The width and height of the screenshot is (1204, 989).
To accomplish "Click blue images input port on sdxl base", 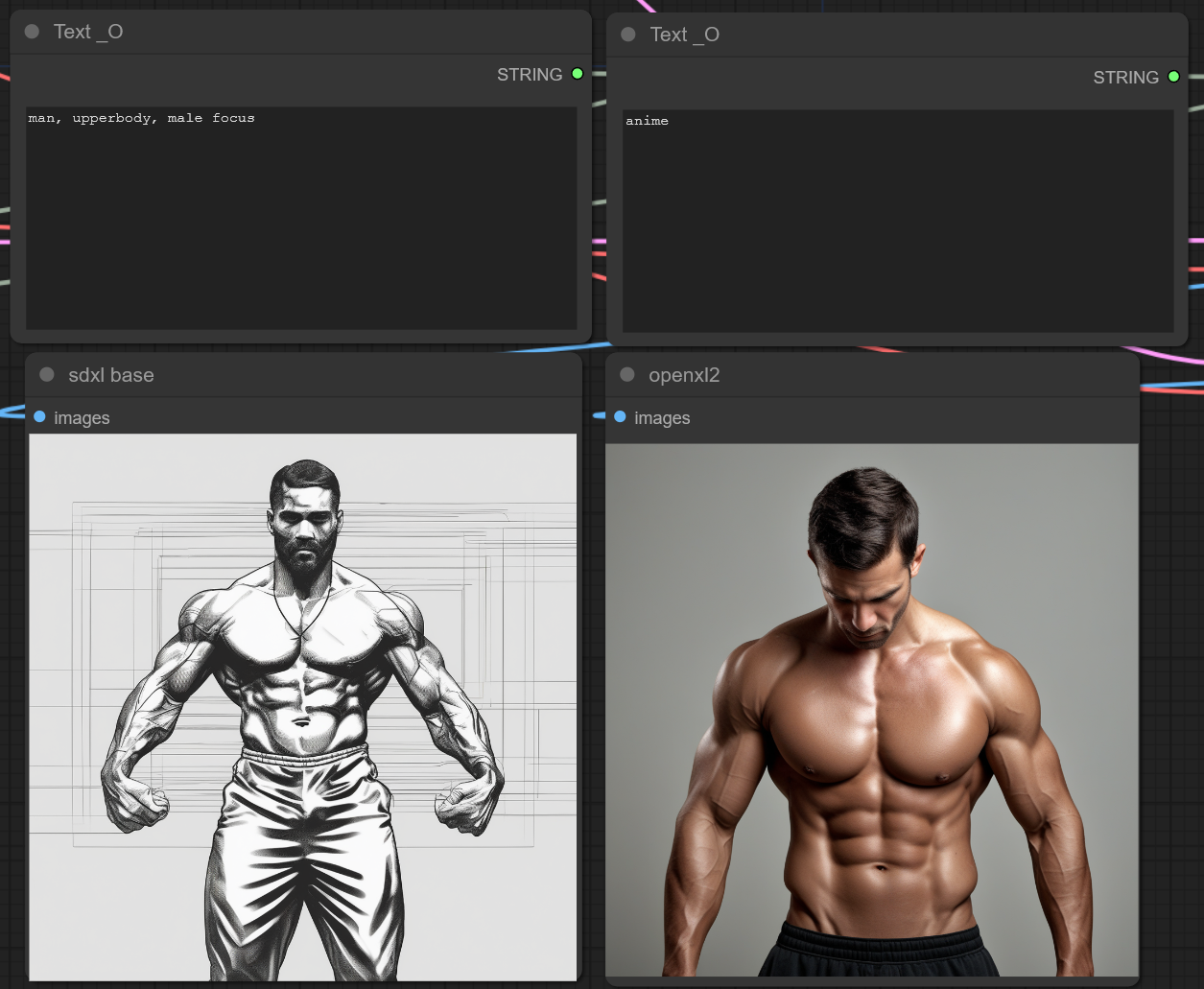I will tap(39, 416).
